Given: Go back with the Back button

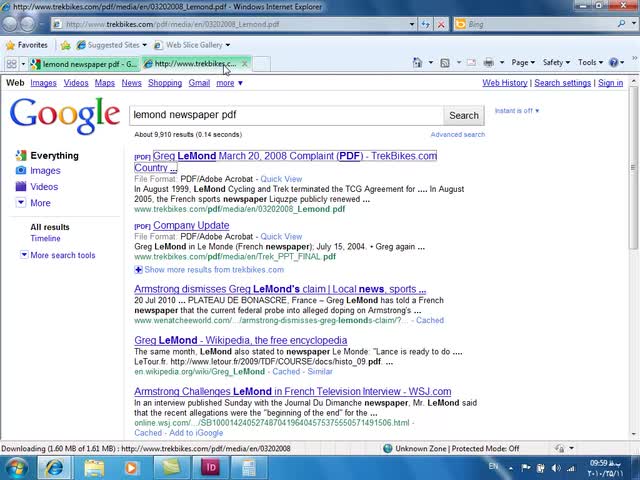Looking at the screenshot, I should tap(10, 24).
